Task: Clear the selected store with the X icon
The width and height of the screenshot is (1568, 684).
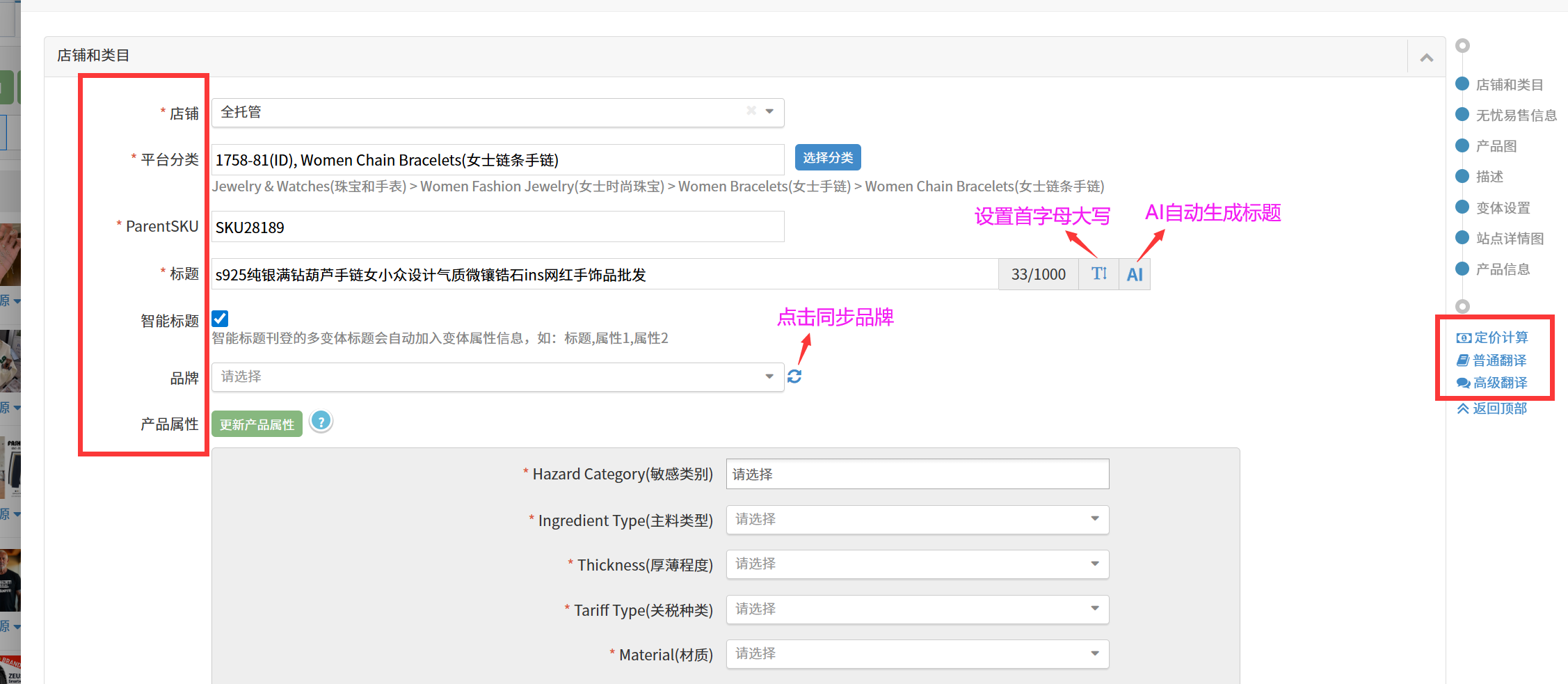Action: pos(751,111)
